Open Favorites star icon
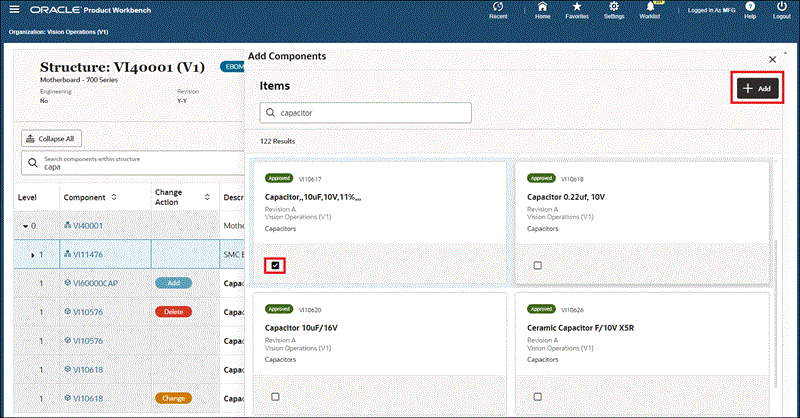This screenshot has width=800, height=418. click(577, 10)
